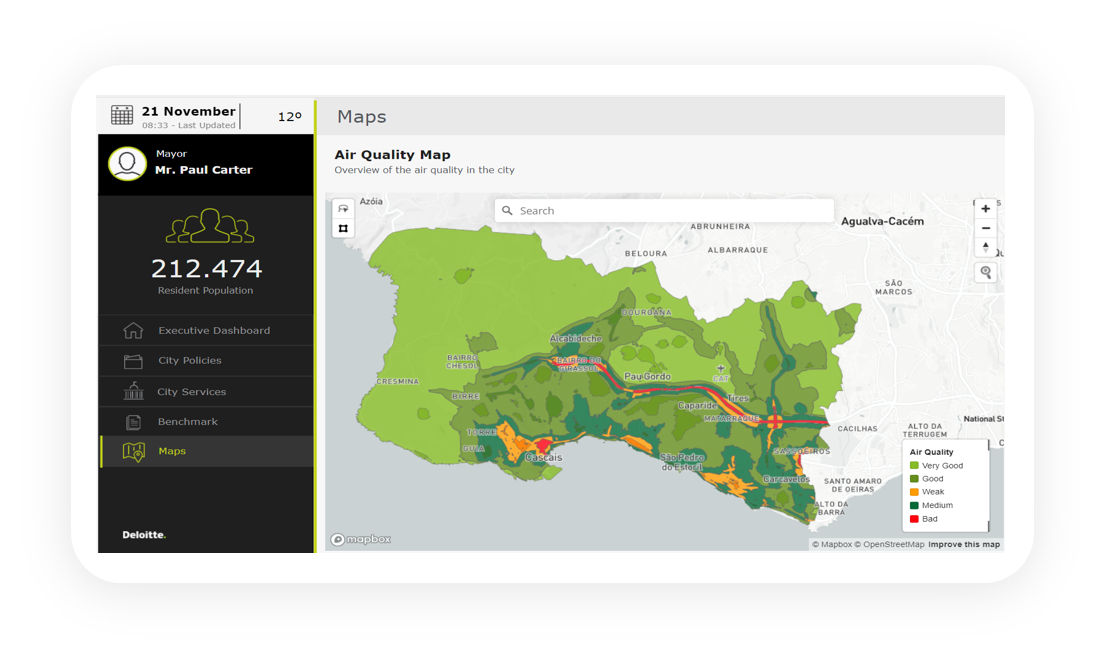Click the zoom out minus button
Viewport: 1105px width, 661px height.
[986, 228]
